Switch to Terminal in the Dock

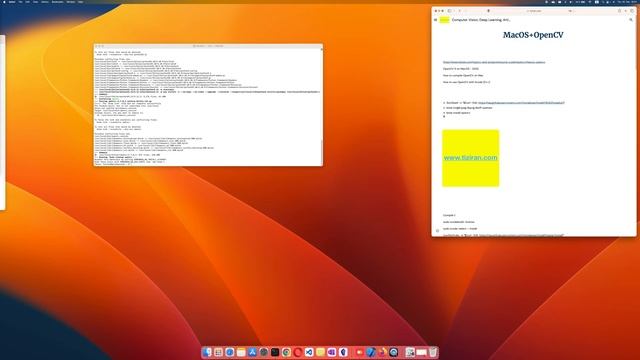[275, 352]
